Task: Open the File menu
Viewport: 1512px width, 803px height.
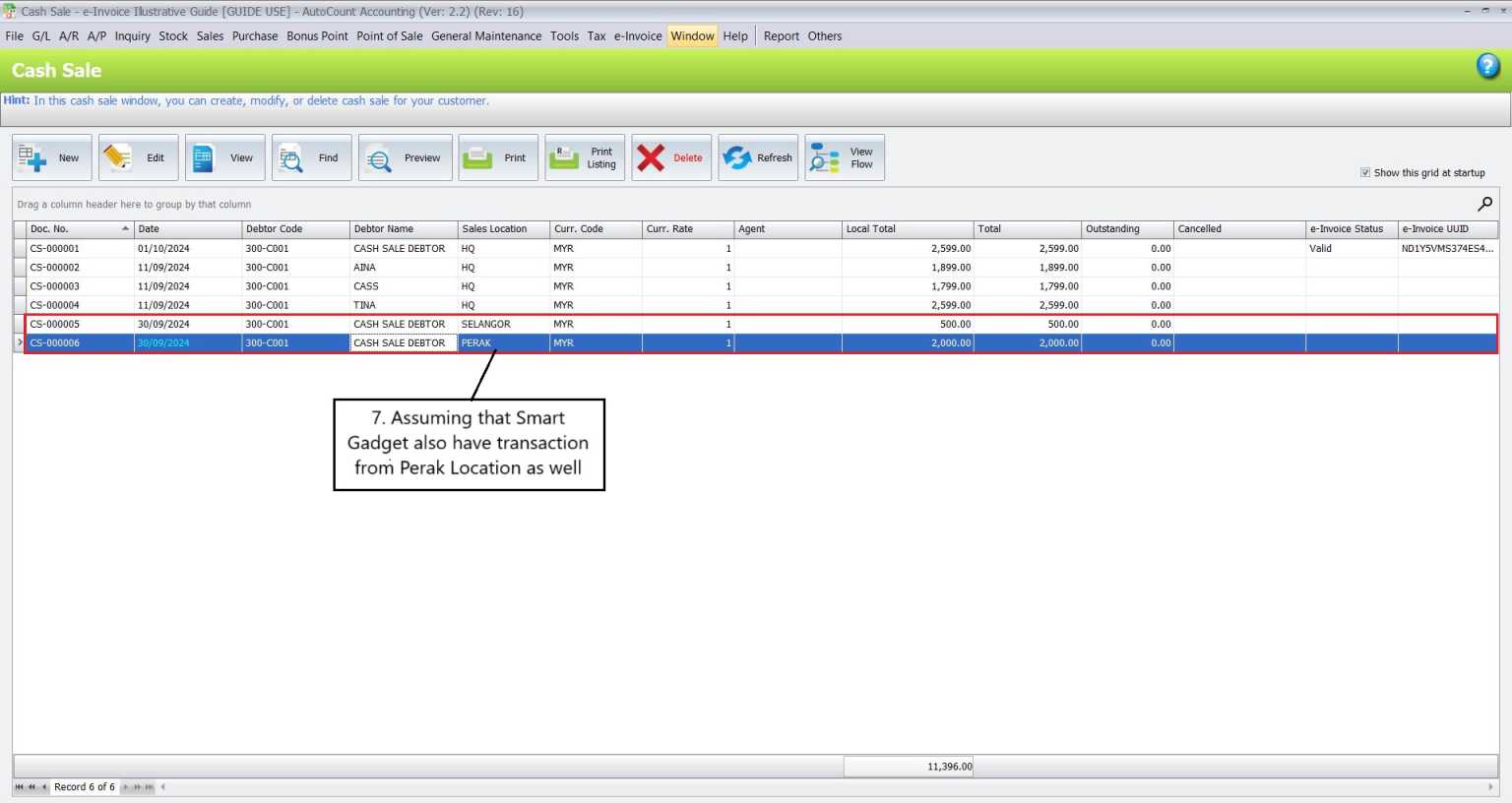Action: click(x=15, y=35)
